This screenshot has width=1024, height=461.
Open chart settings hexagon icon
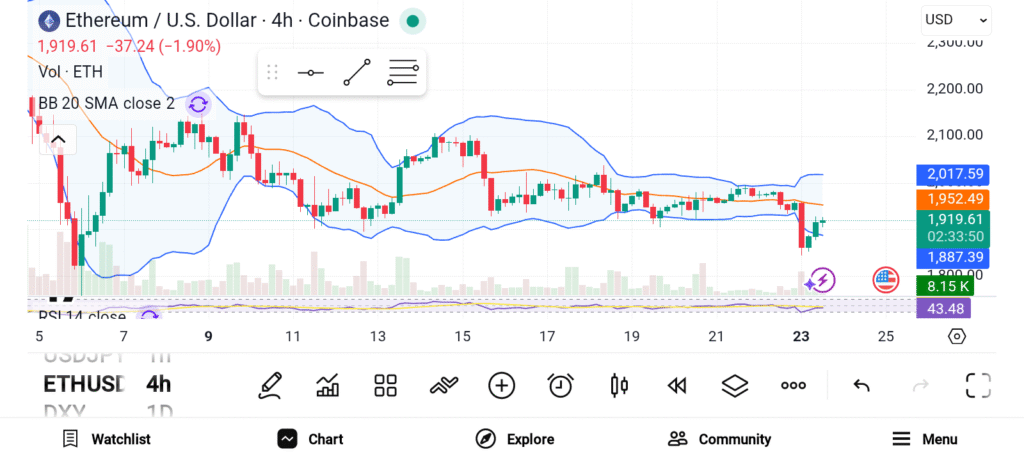click(x=956, y=336)
